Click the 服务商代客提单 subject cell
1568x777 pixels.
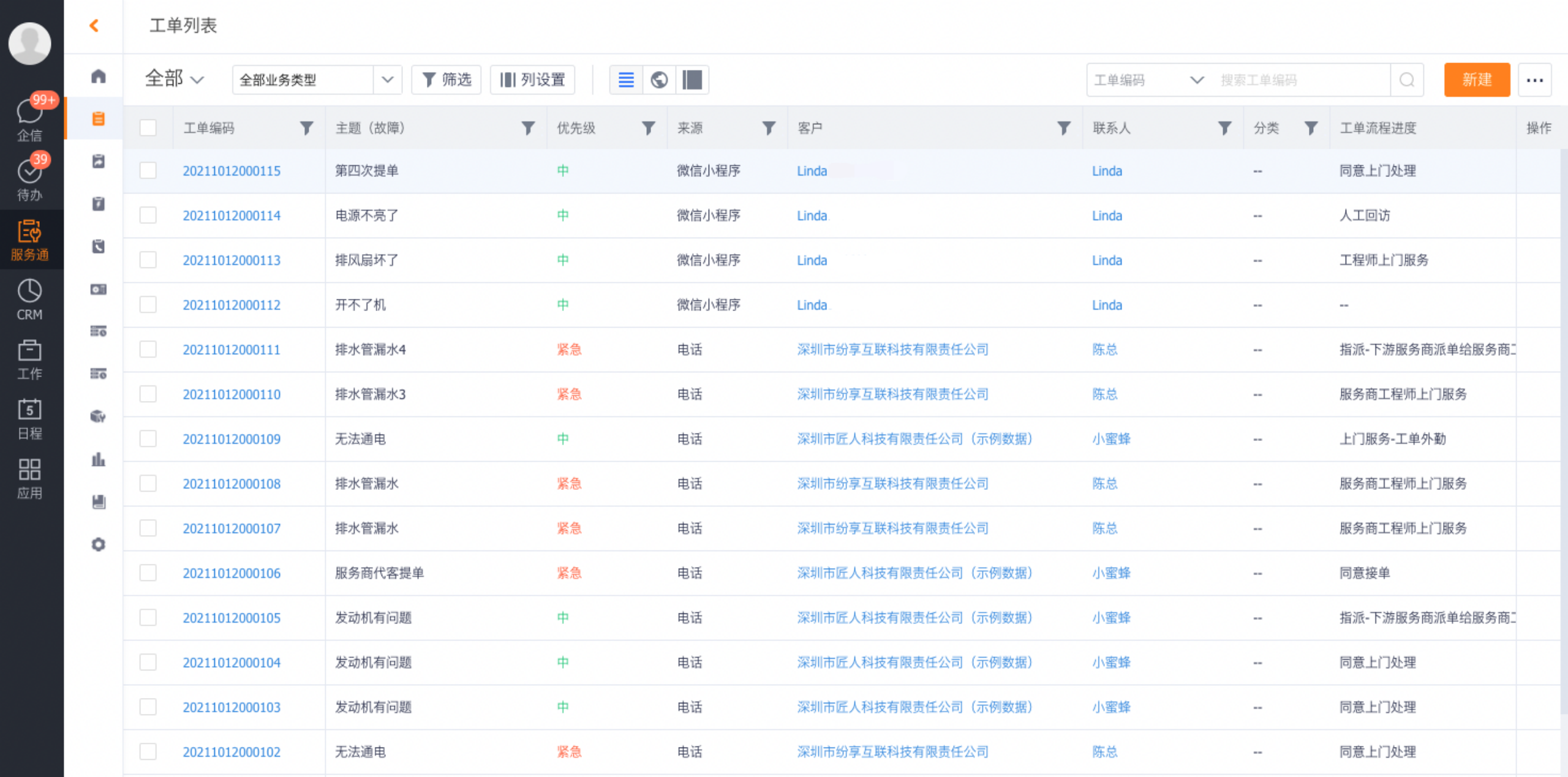(x=379, y=573)
